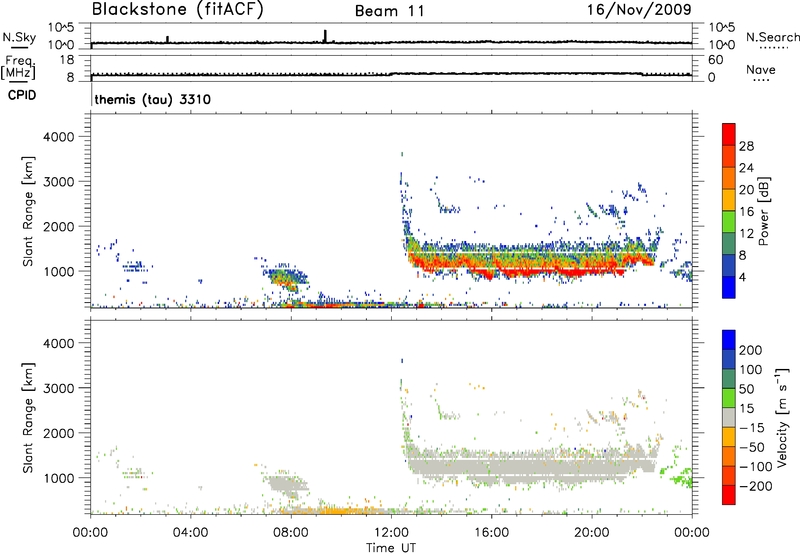The image size is (800, 554).
Task: Click the solid line sample under "N.Sky"
Action: tap(19, 48)
